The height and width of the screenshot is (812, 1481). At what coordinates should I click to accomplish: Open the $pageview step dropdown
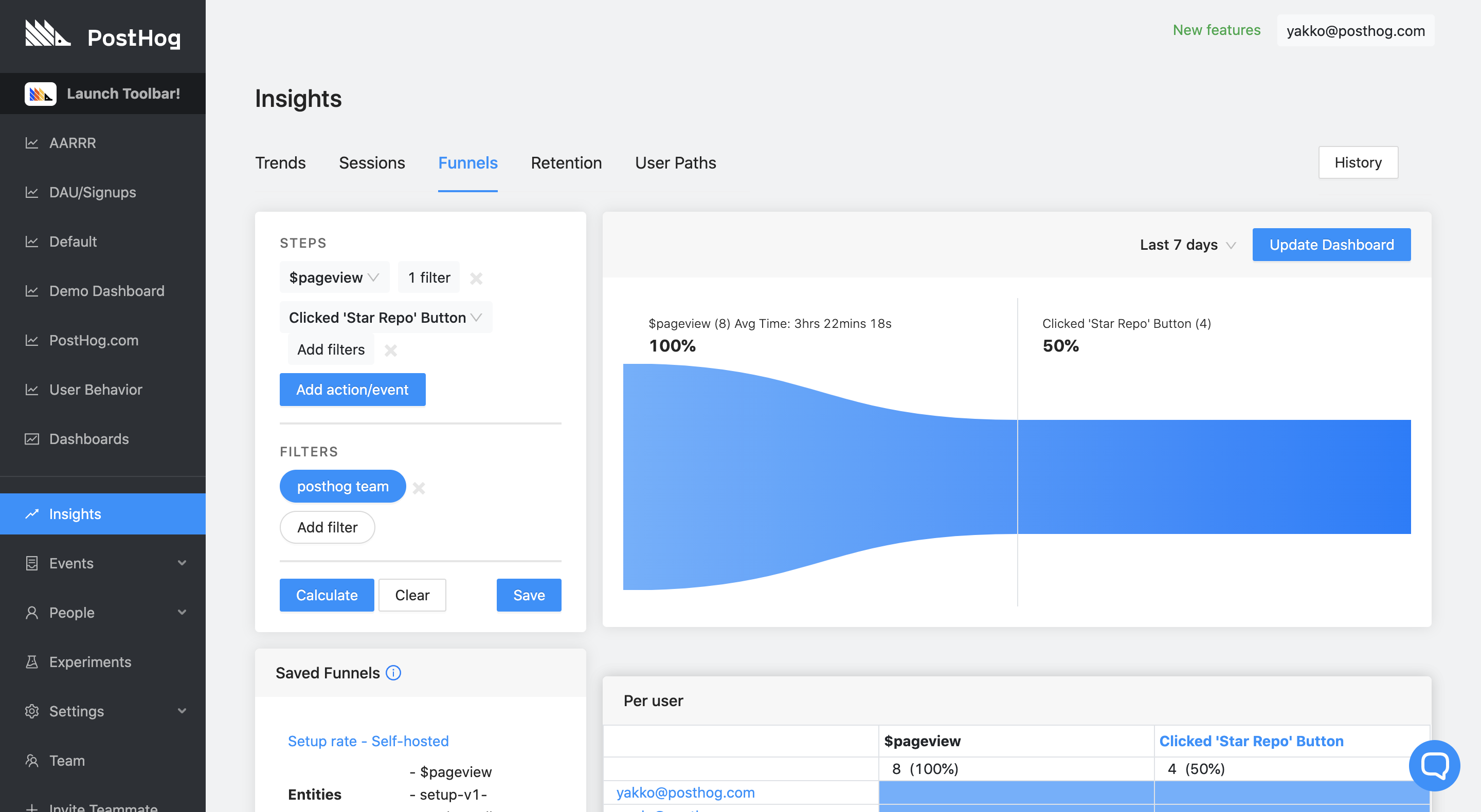click(x=334, y=278)
